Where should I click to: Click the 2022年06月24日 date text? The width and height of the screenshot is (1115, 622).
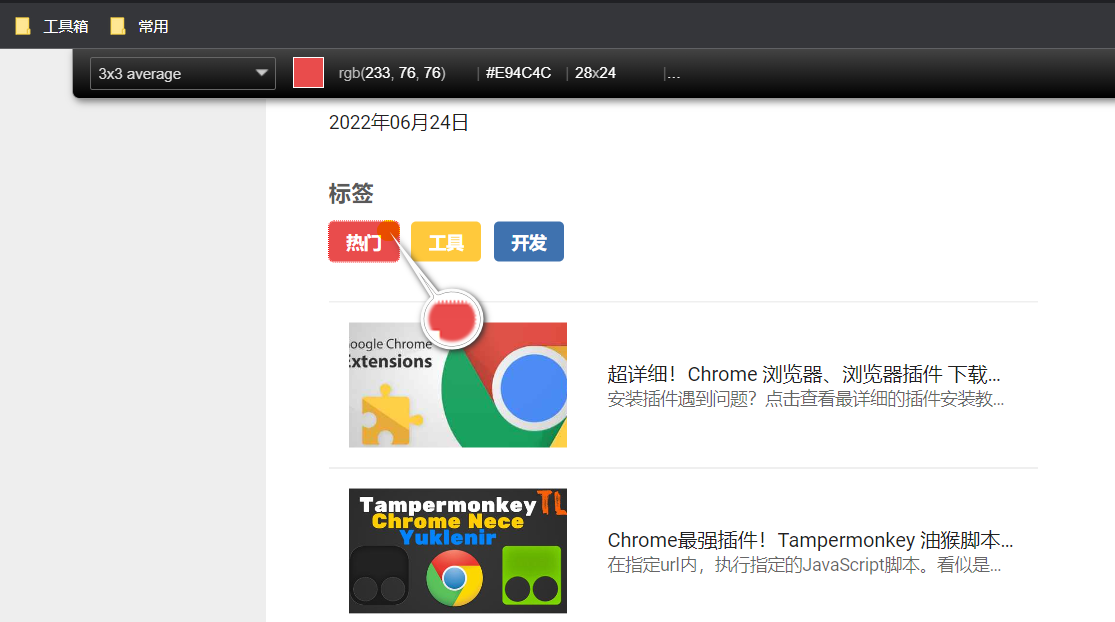[398, 122]
